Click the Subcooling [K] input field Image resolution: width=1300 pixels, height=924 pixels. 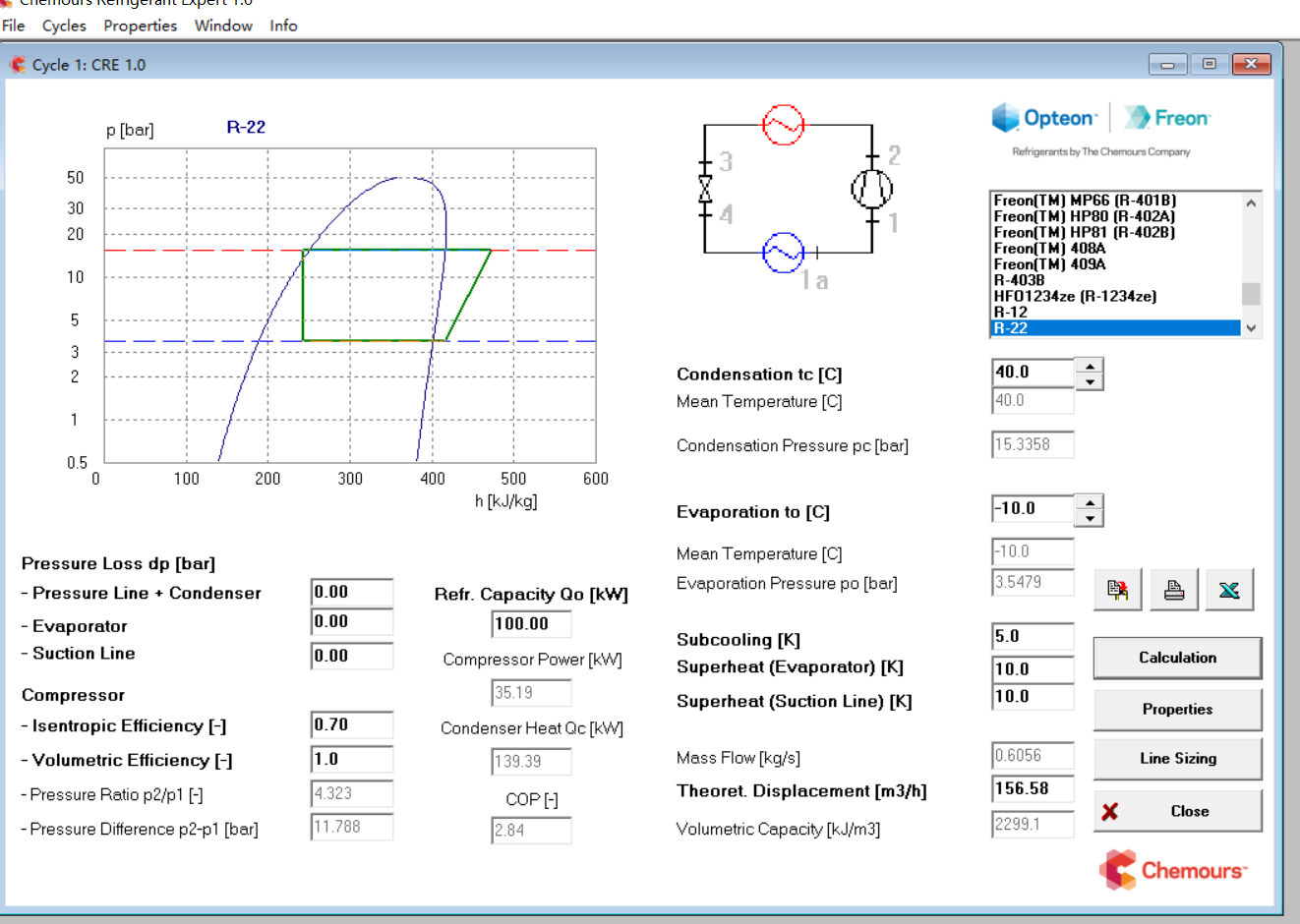click(x=1033, y=637)
